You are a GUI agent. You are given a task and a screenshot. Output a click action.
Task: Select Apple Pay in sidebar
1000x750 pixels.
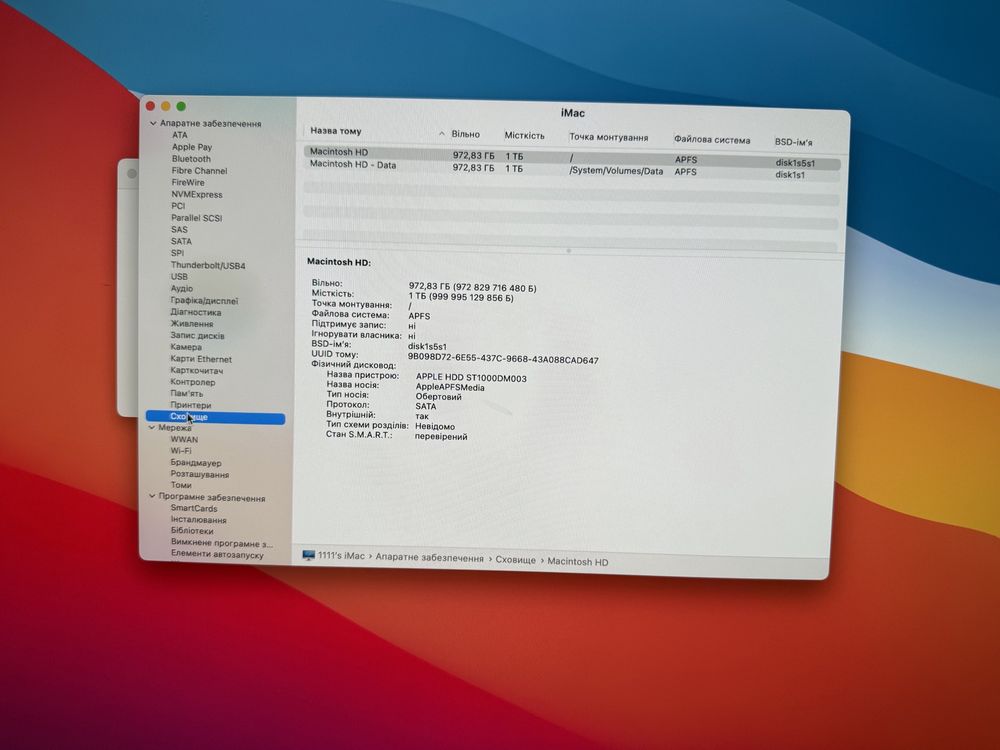pos(191,147)
